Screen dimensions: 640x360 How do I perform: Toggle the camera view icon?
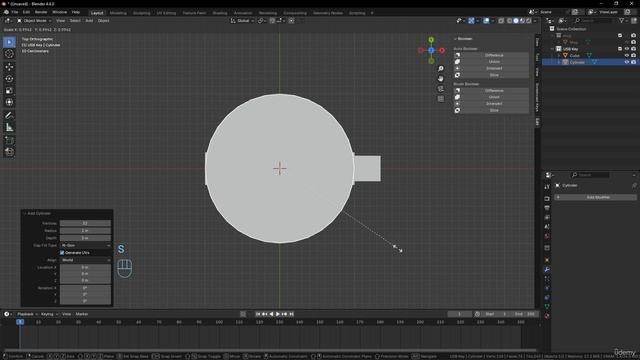pyautogui.click(x=441, y=89)
